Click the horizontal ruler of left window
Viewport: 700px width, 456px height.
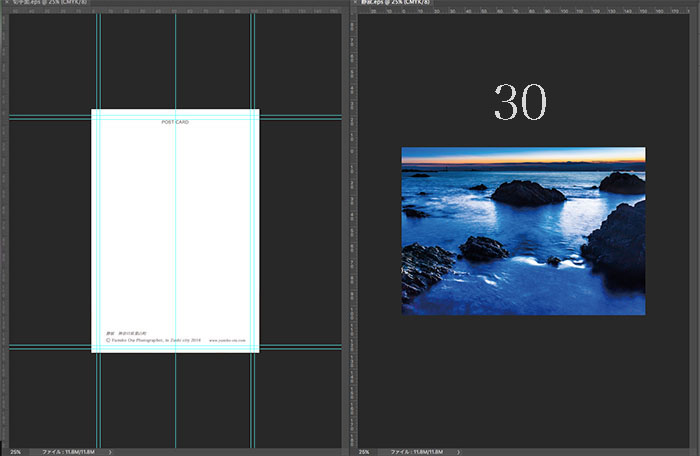[175, 10]
